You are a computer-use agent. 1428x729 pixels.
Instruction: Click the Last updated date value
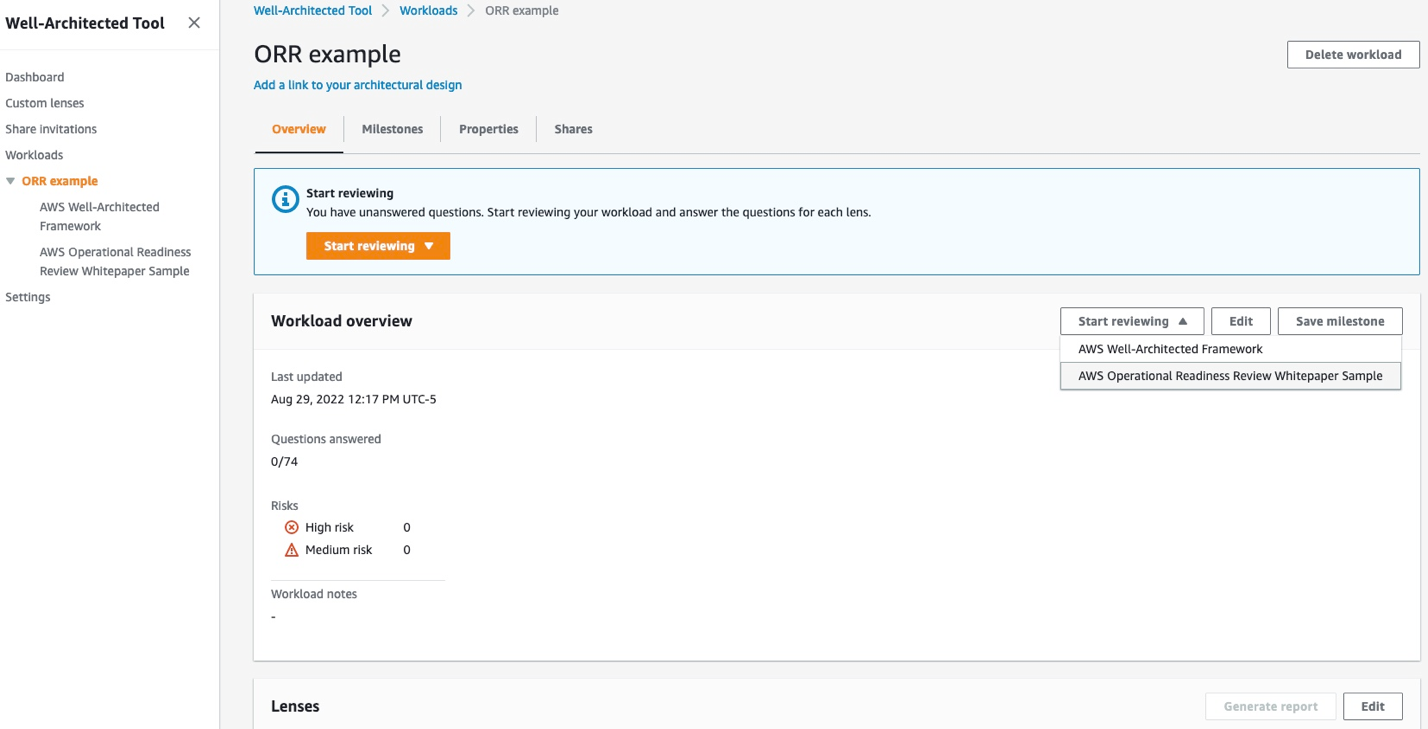354,399
